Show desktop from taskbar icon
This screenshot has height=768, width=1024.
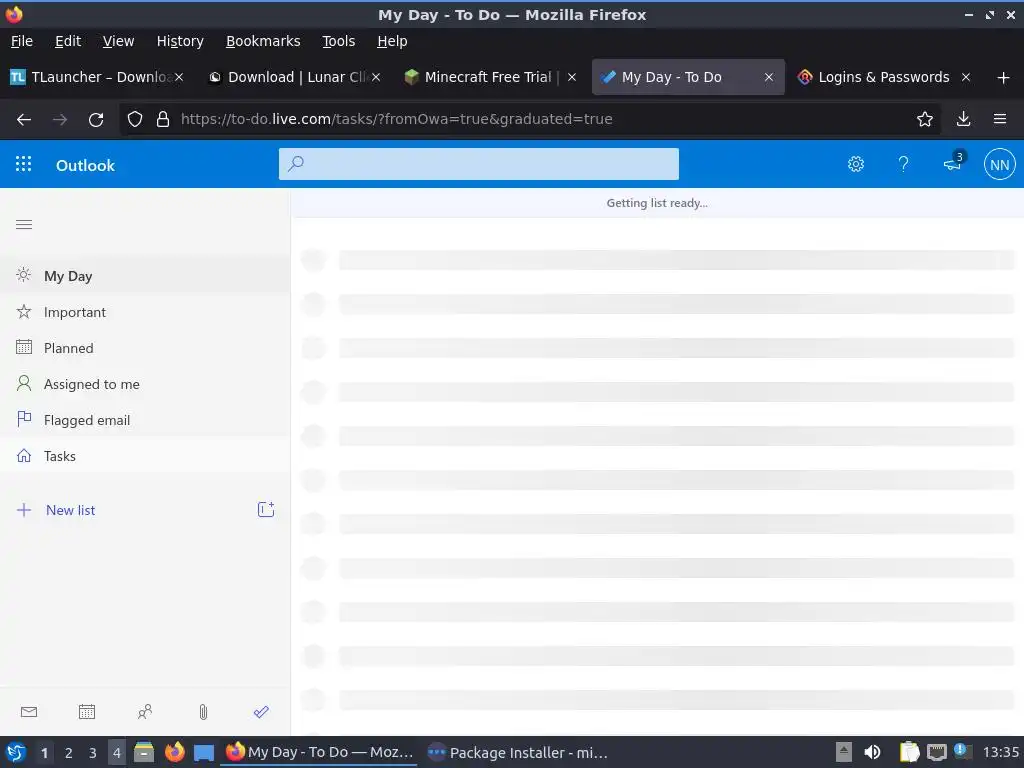(204, 752)
